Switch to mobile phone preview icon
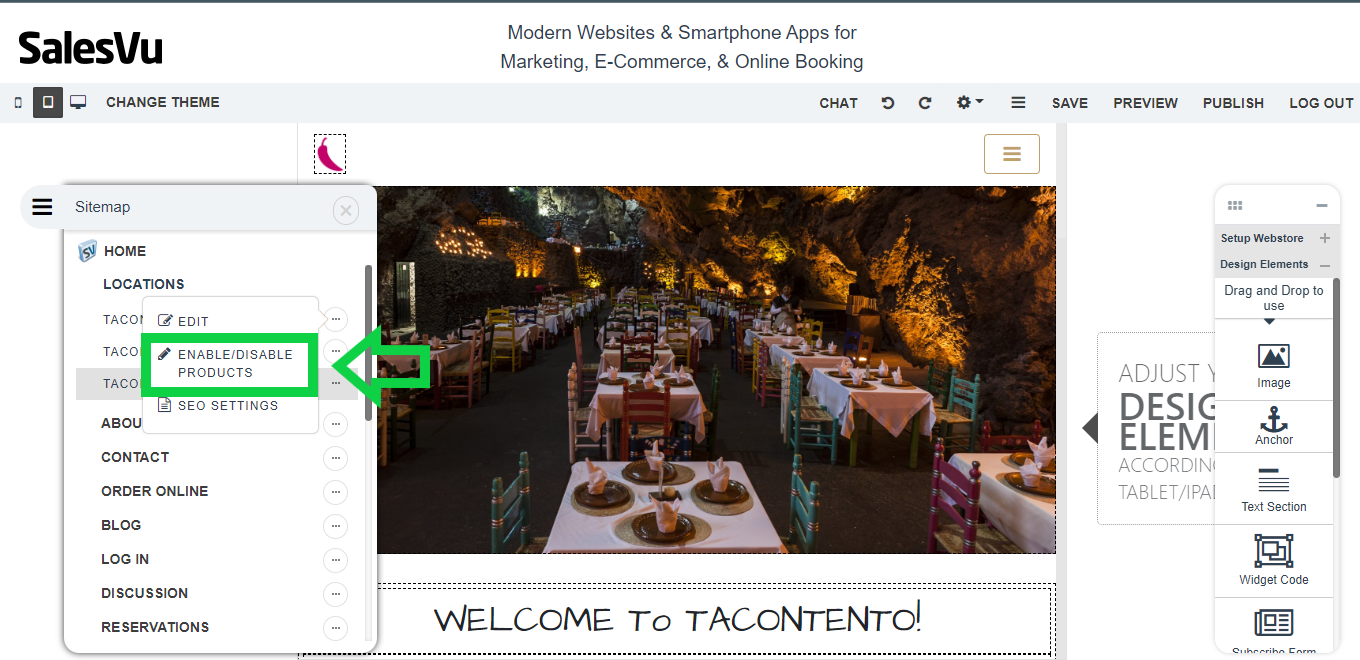Image resolution: width=1360 pixels, height=660 pixels. pyautogui.click(x=18, y=103)
